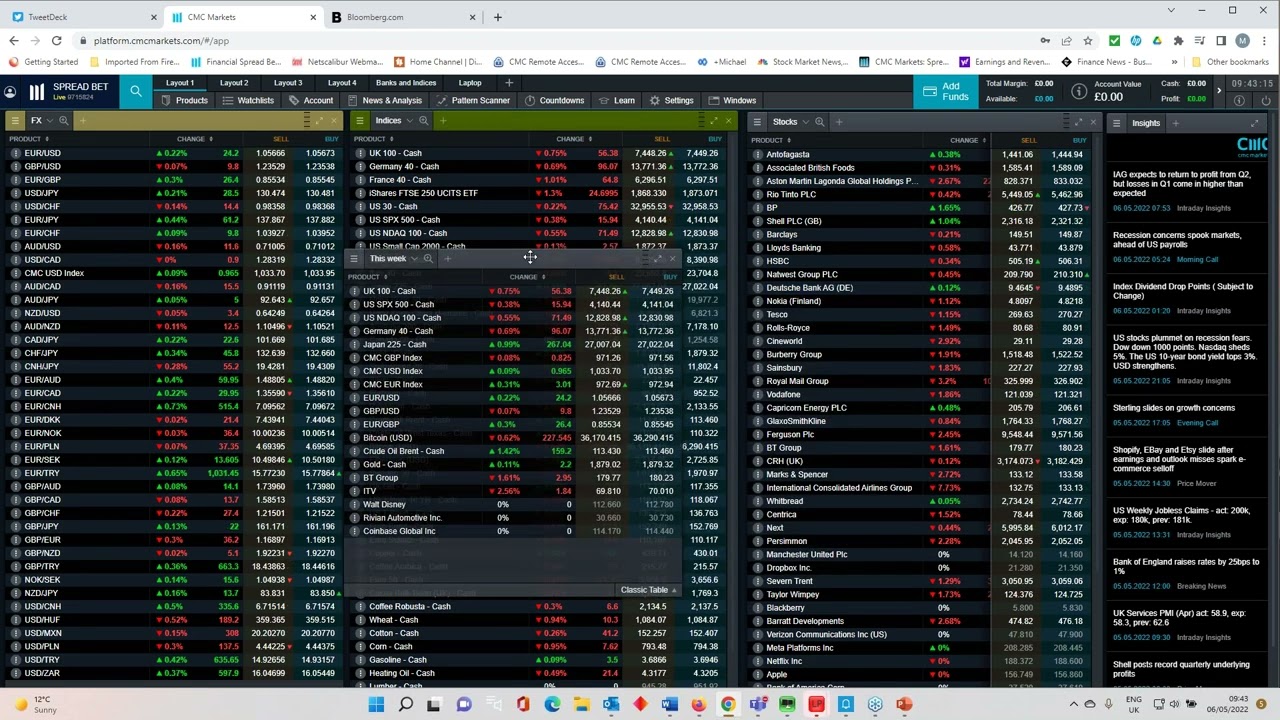Open the This week watchlist dropdown
The width and height of the screenshot is (1280, 720).
pos(414,259)
